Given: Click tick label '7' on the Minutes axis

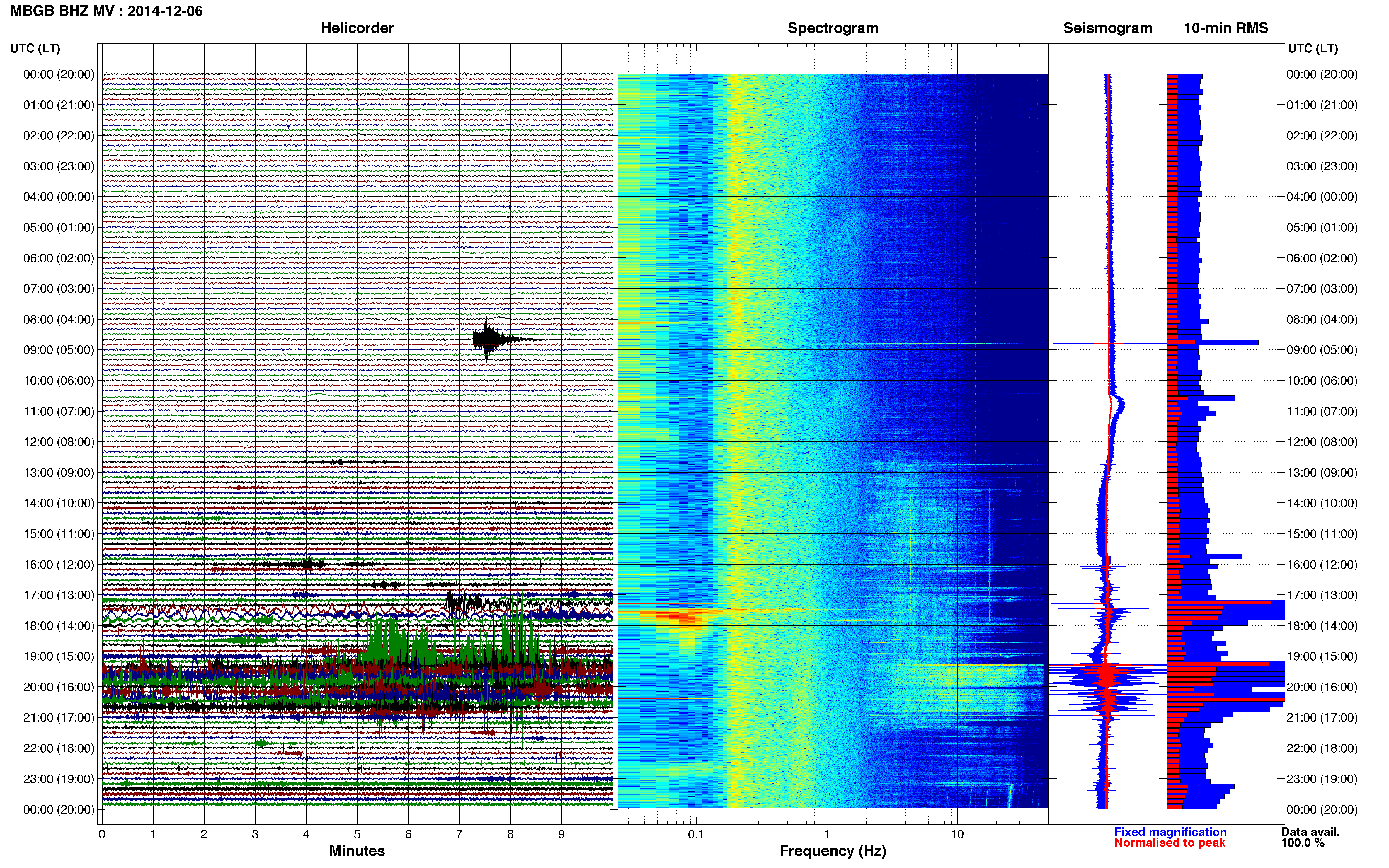Looking at the screenshot, I should (x=459, y=834).
